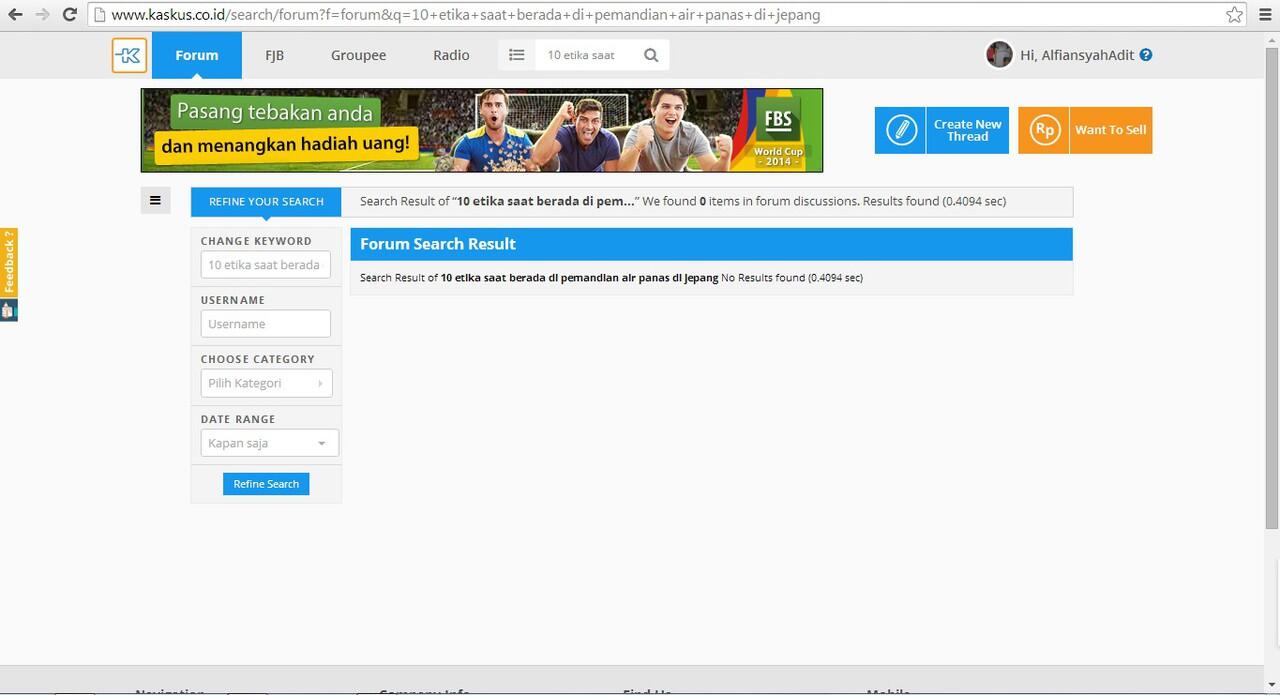This screenshot has height=695, width=1280.
Task: Click the 'No Results found (0.4094 sec)' text
Action: click(x=792, y=277)
